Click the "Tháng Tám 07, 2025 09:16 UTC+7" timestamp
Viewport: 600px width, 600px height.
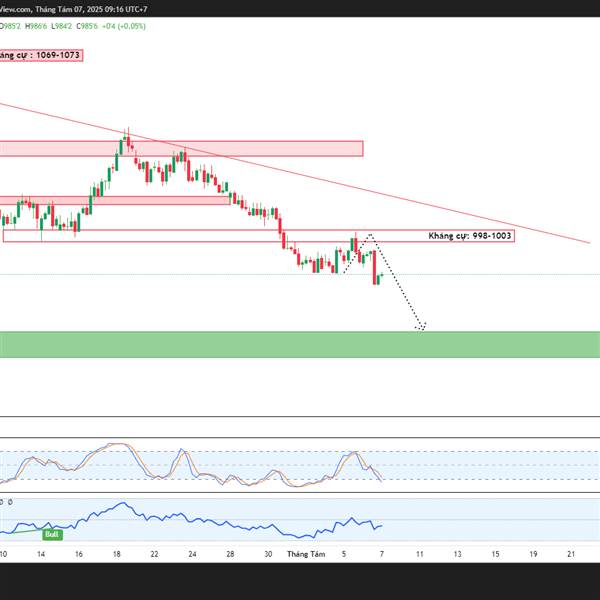(91, 9)
